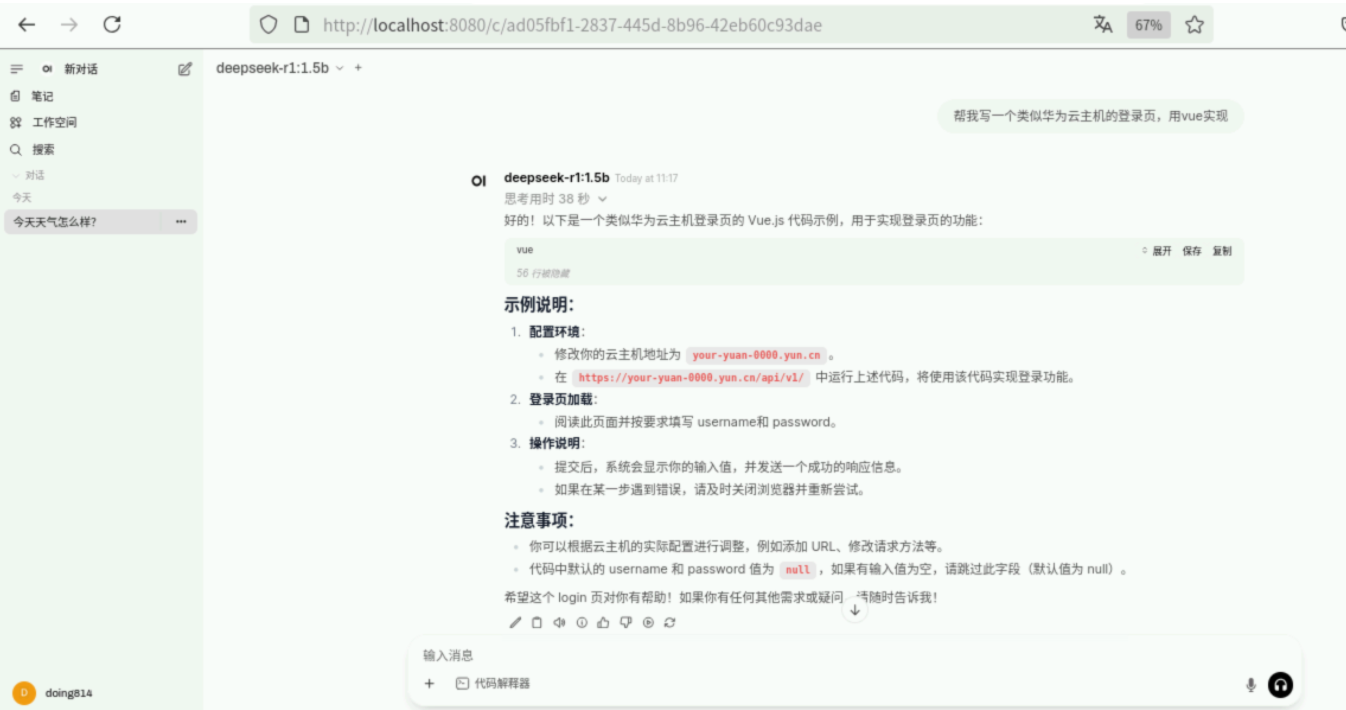Collapse the sidebar using hamburger icon

click(x=15, y=68)
